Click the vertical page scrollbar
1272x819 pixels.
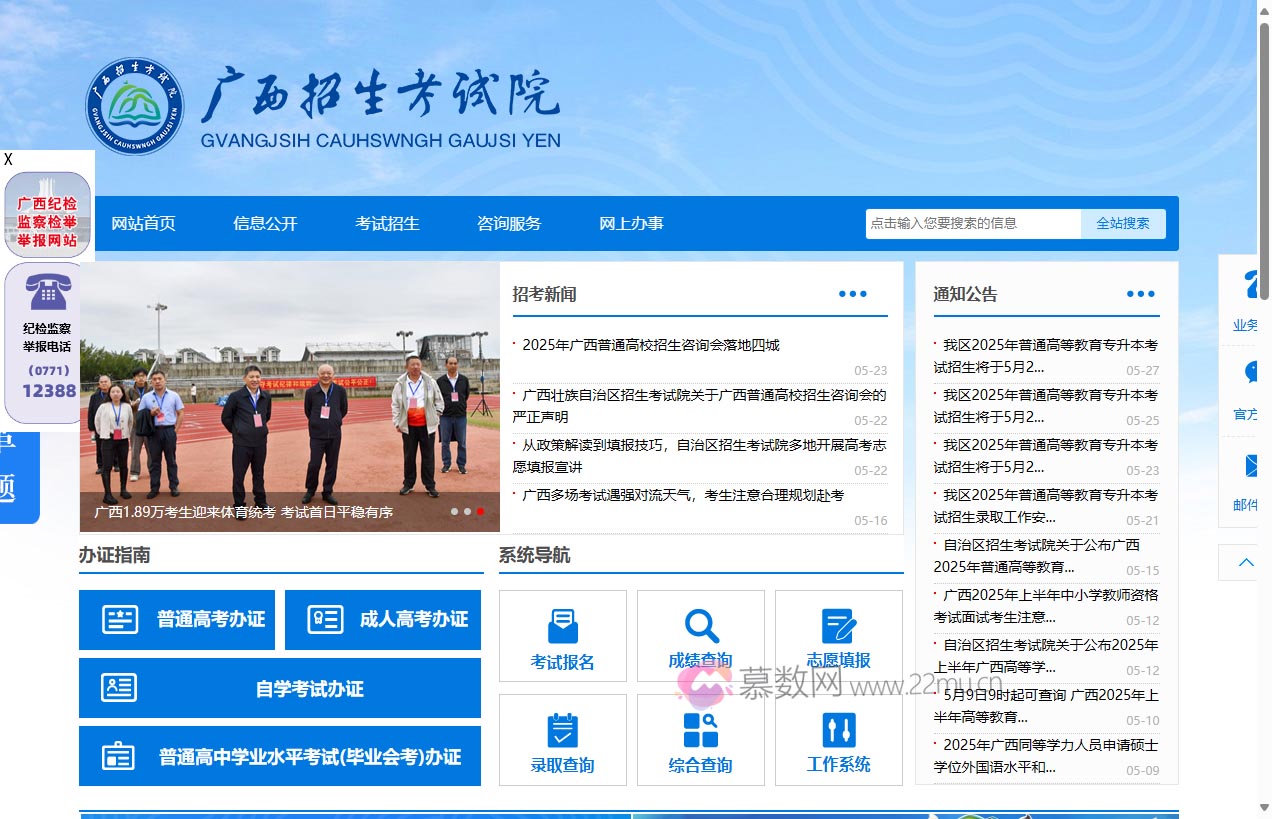[x=1264, y=300]
